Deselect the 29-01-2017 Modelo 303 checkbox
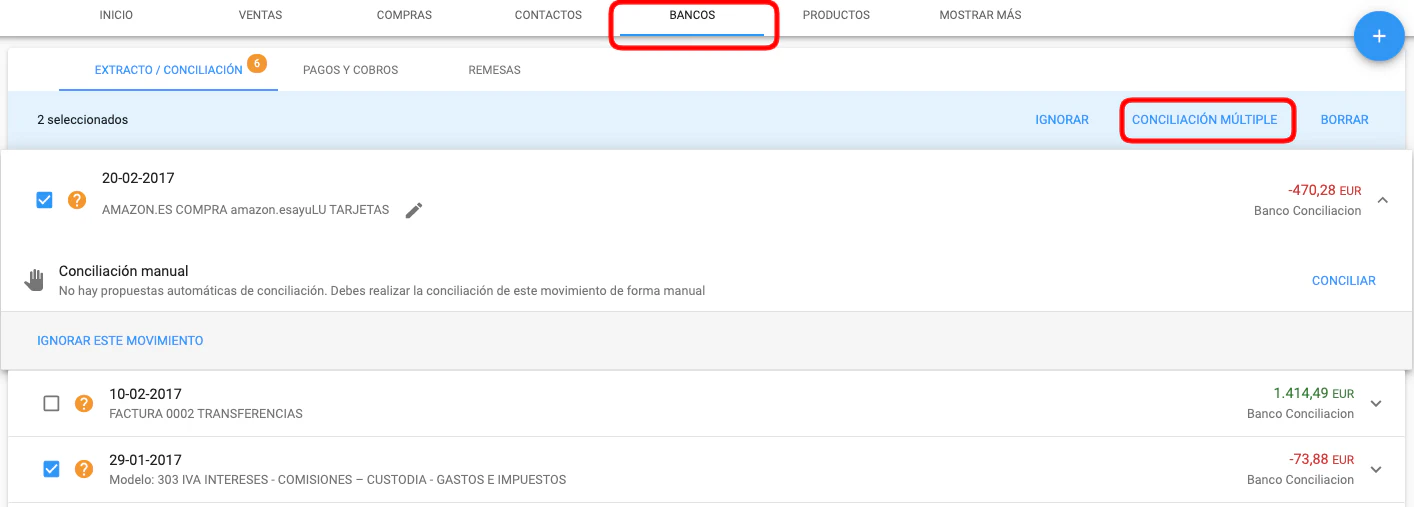The width and height of the screenshot is (1414, 507). coord(52,469)
